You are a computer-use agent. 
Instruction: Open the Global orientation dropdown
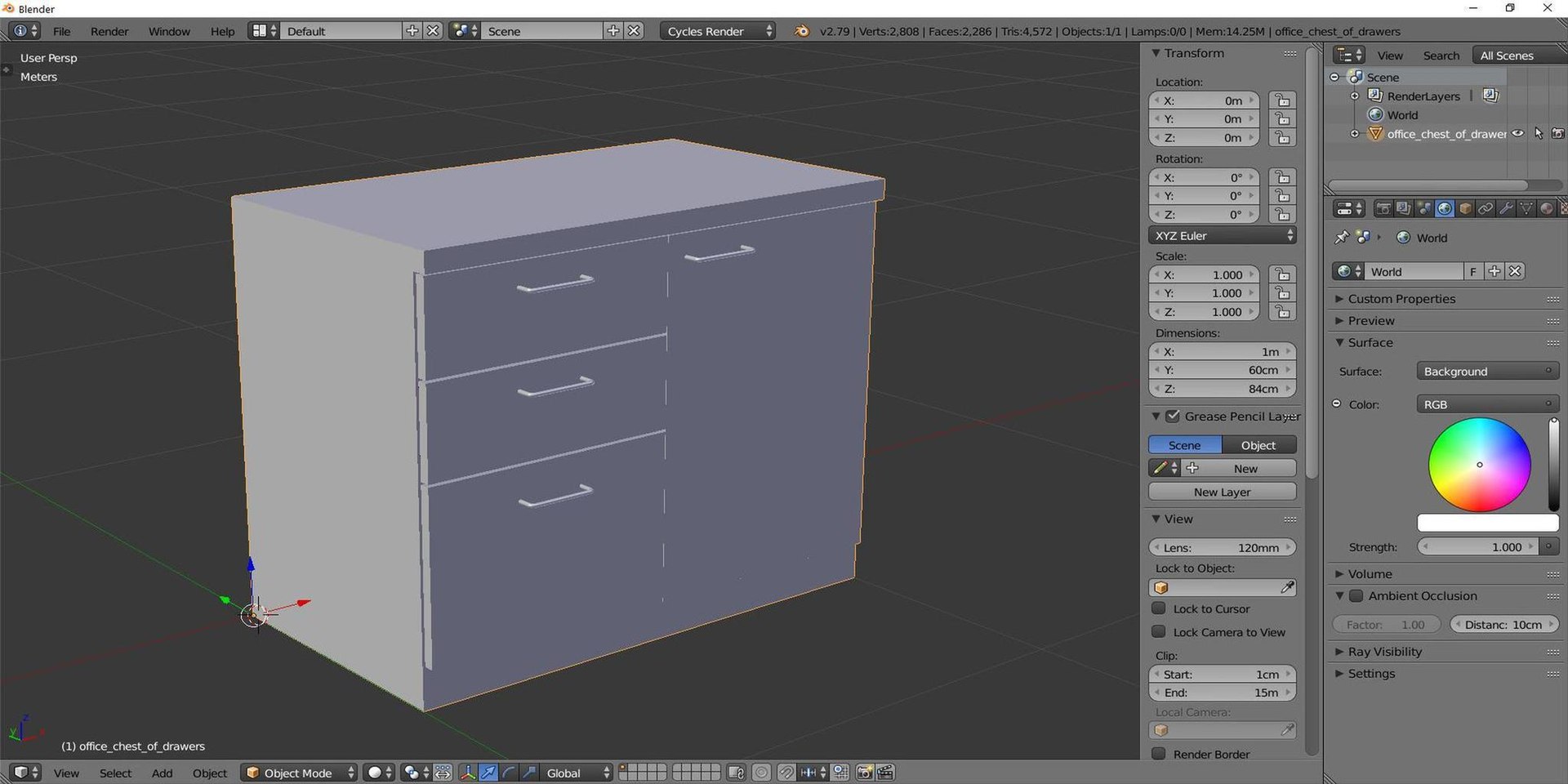point(577,773)
